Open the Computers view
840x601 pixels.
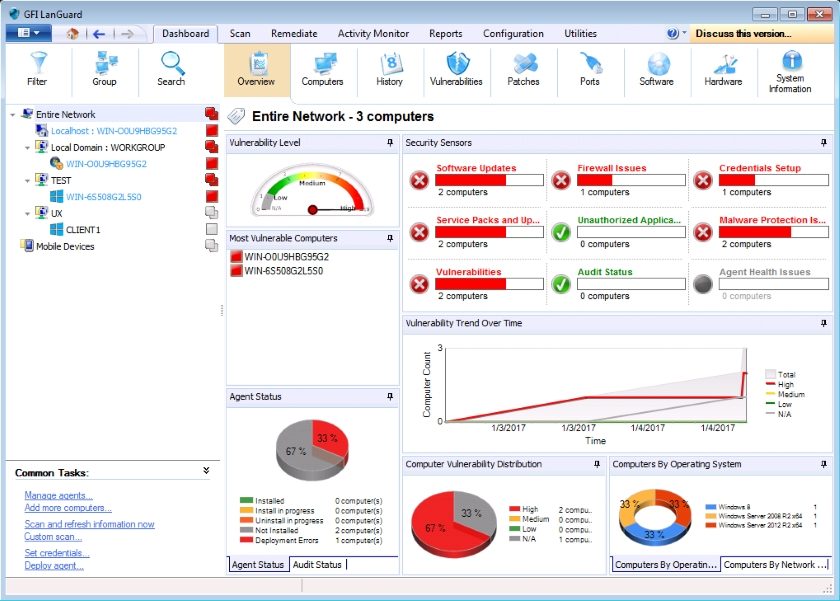point(322,70)
